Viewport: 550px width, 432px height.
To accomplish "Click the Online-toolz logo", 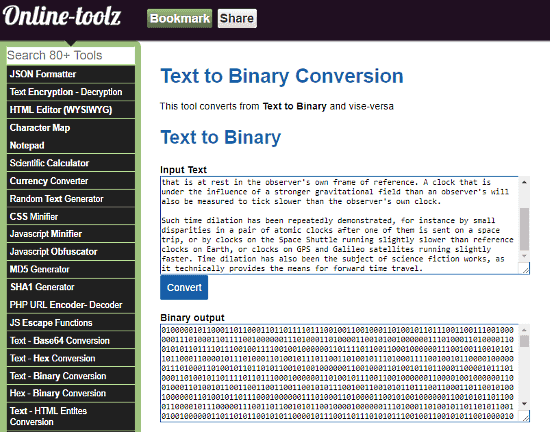I will pos(62,16).
